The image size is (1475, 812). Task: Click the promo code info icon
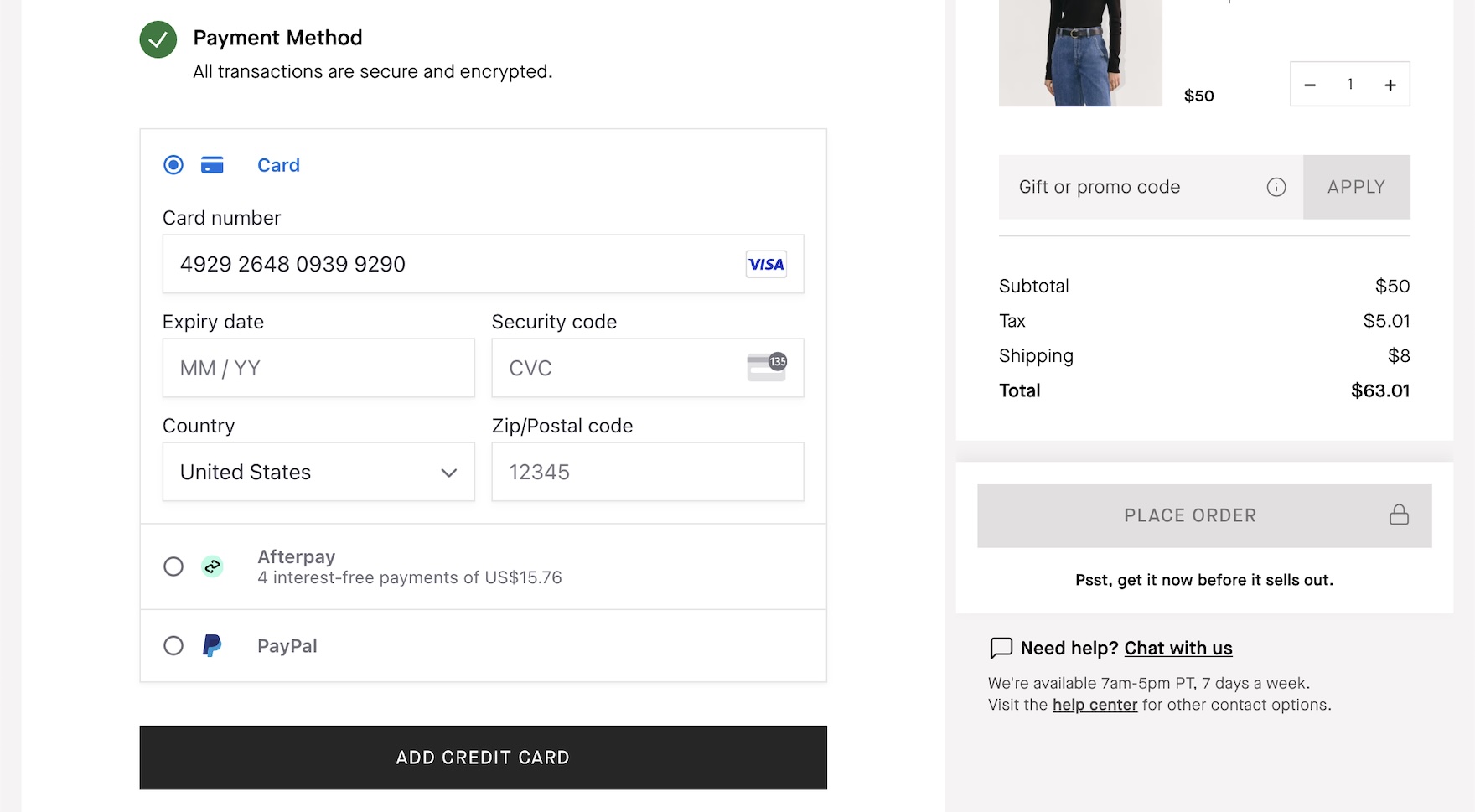(1276, 187)
